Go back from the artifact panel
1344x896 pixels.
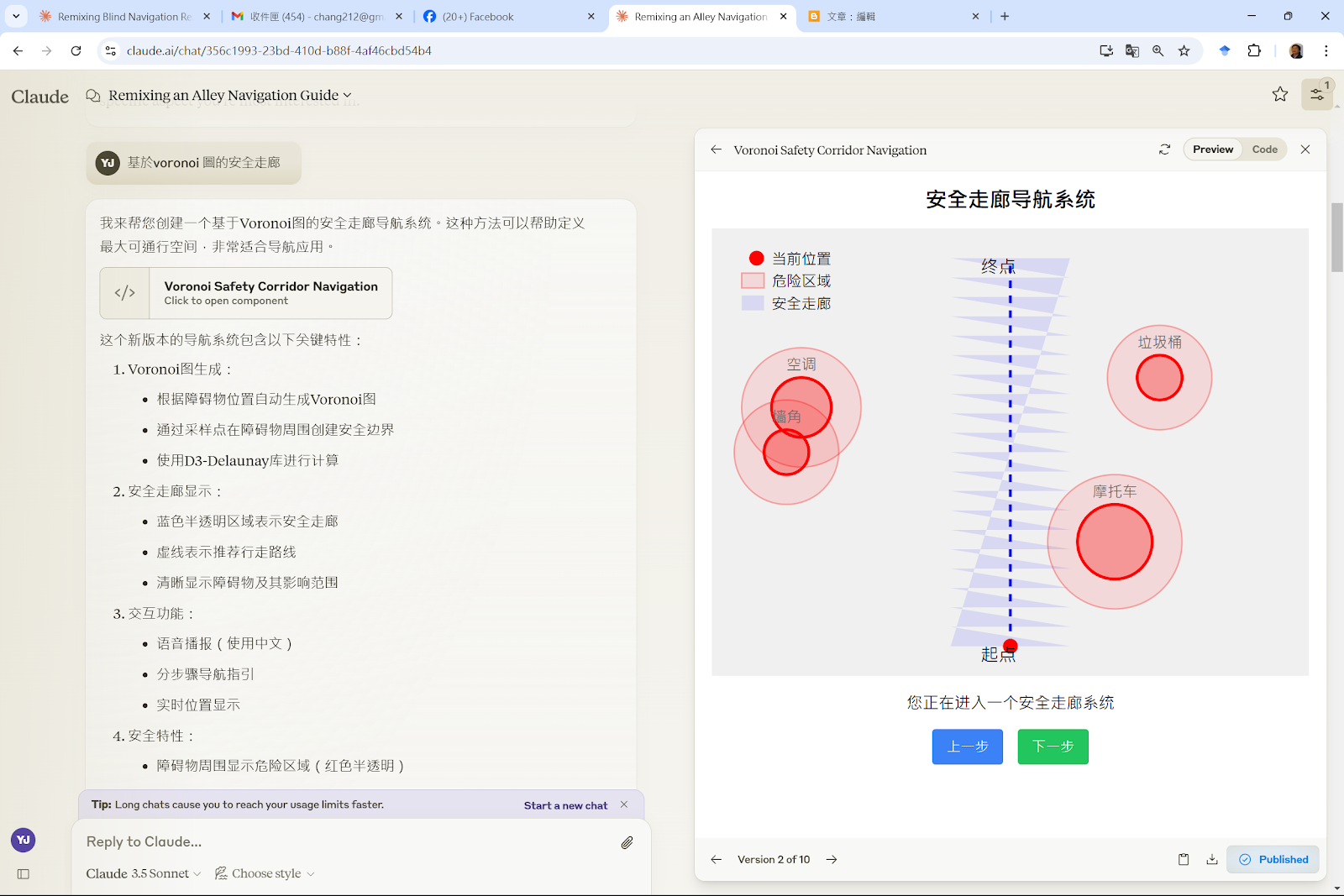pyautogui.click(x=716, y=149)
